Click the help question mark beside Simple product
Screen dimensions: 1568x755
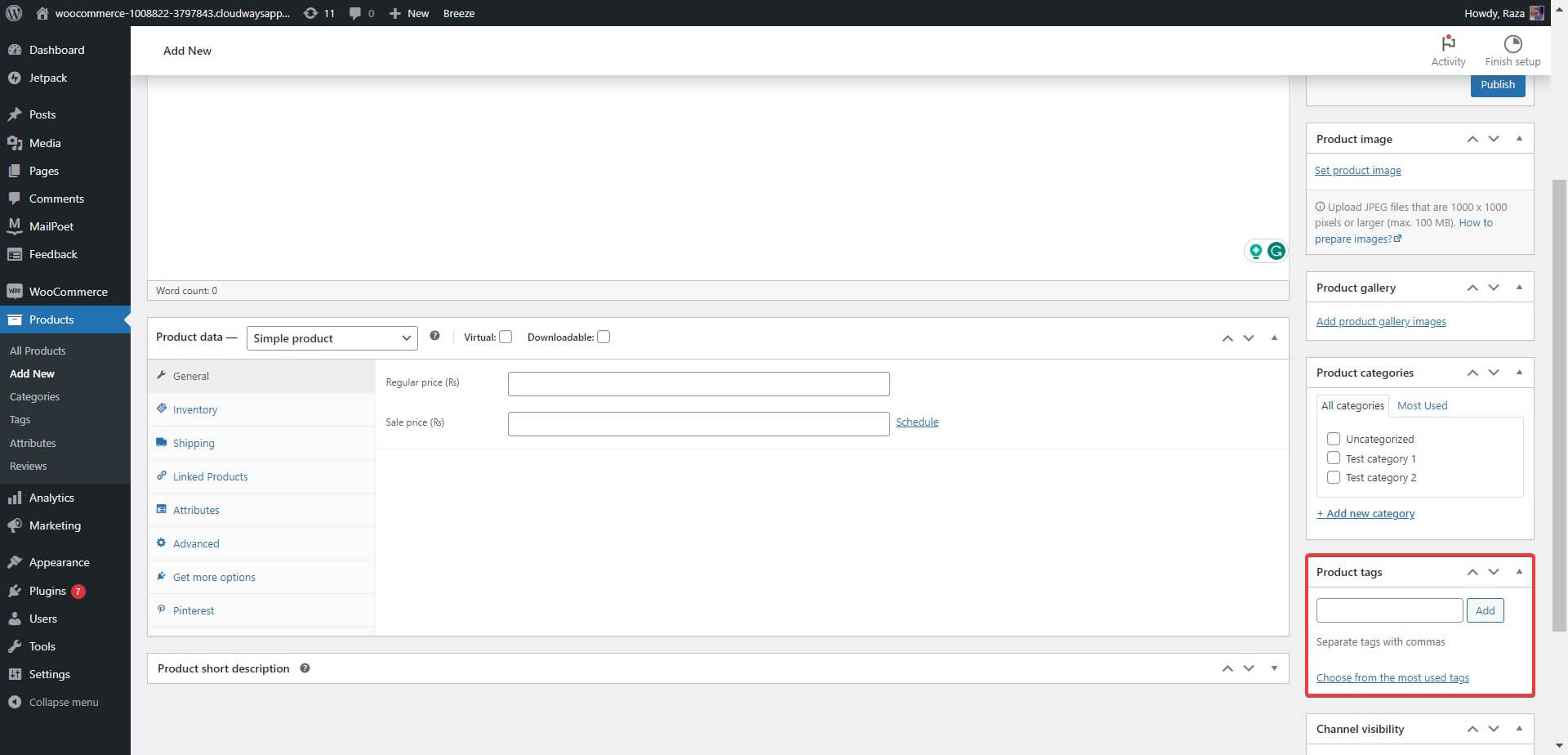click(434, 336)
